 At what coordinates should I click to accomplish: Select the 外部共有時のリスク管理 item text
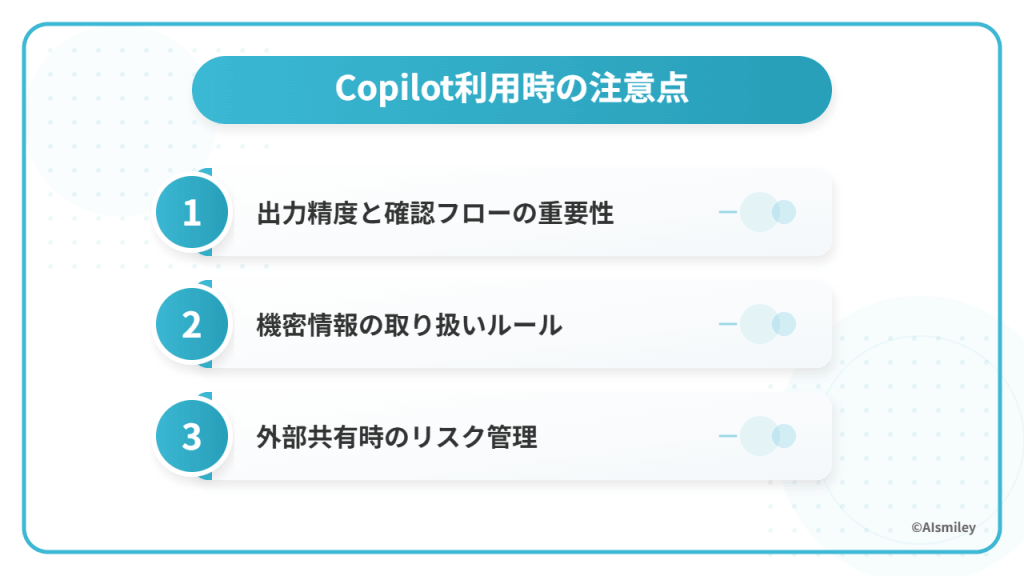pyautogui.click(x=397, y=437)
